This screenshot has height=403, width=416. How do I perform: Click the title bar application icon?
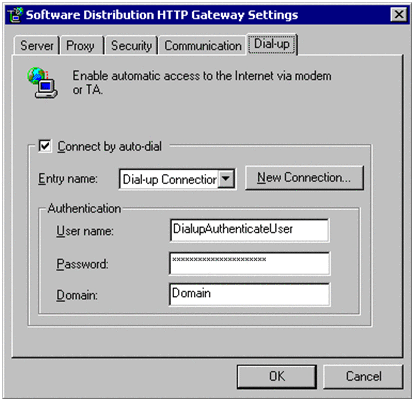click(x=15, y=15)
